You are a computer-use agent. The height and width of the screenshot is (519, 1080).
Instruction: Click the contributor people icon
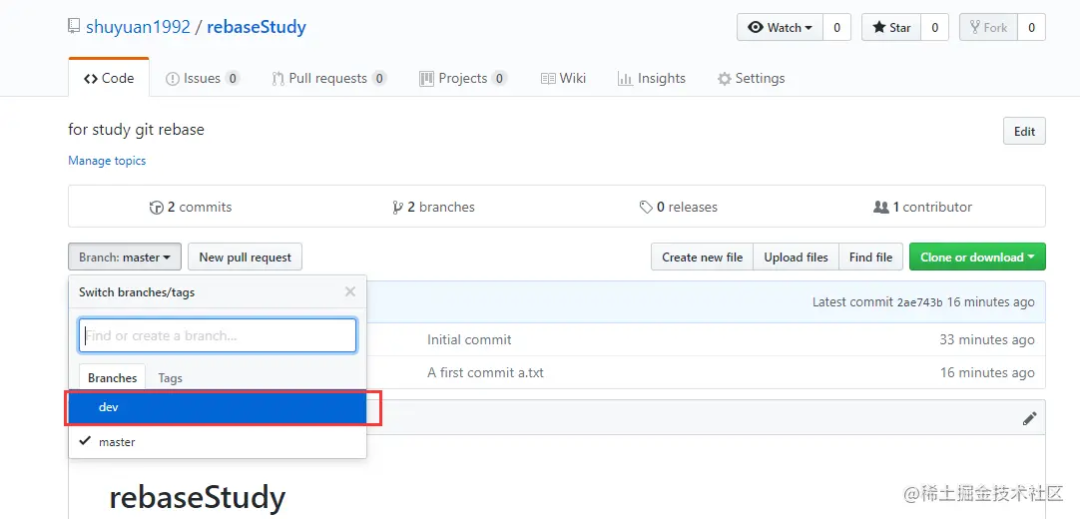point(881,207)
